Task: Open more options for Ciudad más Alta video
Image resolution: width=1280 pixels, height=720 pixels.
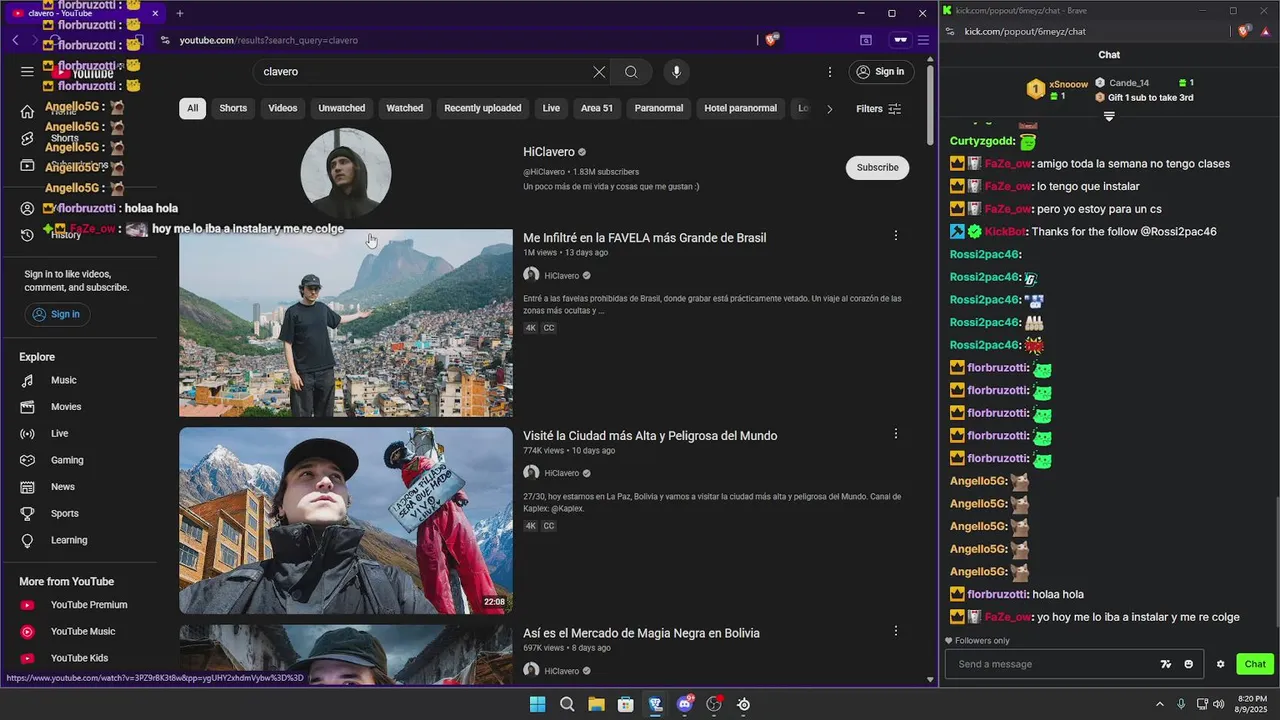Action: click(x=895, y=434)
